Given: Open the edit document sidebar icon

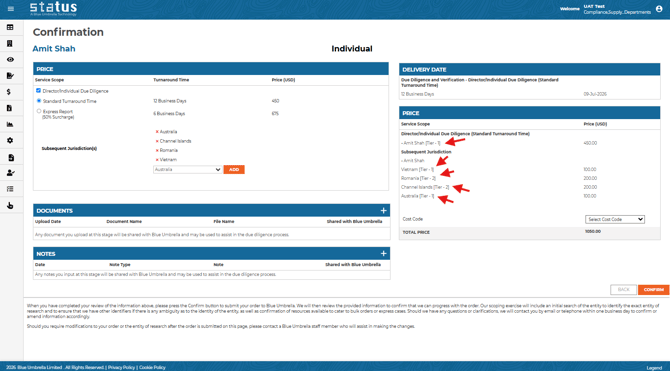Looking at the screenshot, I should click(x=10, y=76).
